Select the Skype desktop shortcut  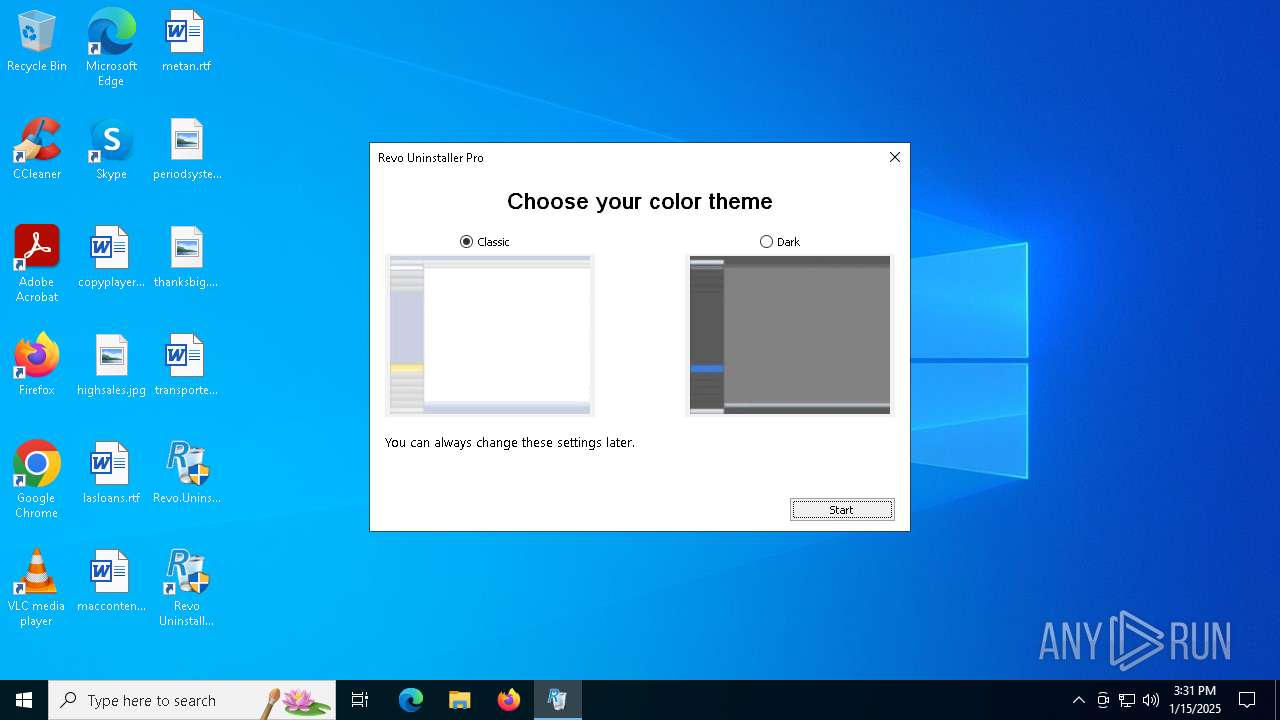111,150
